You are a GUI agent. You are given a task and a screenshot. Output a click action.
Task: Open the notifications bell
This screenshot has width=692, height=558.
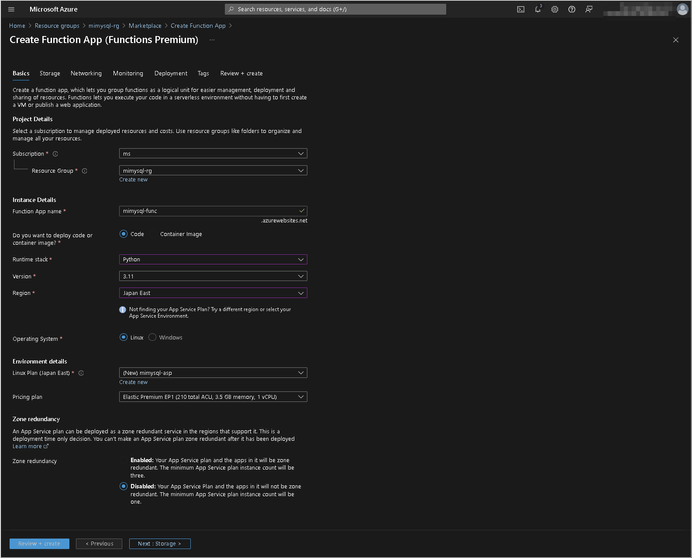(538, 9)
